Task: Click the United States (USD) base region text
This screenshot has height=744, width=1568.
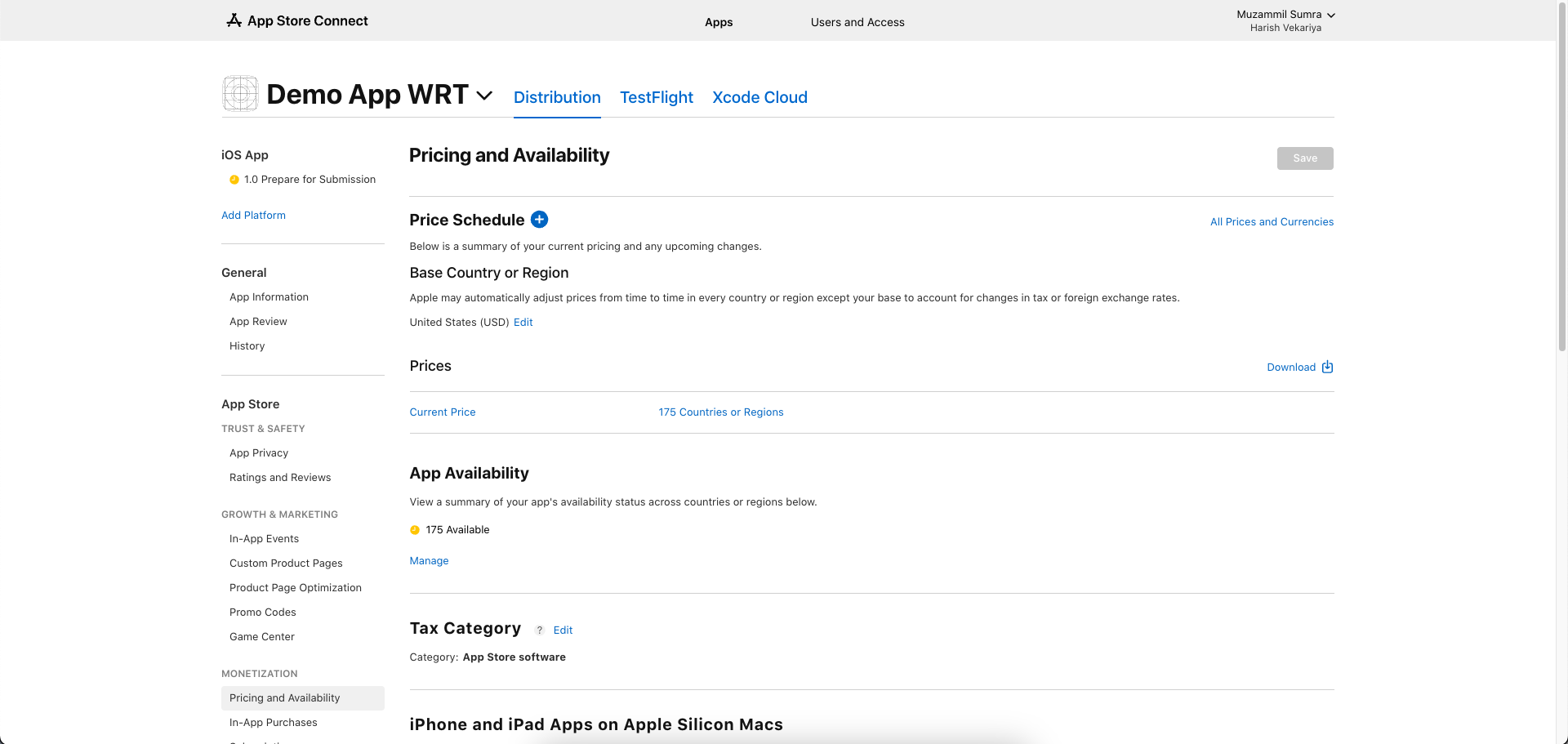Action: pyautogui.click(x=460, y=323)
